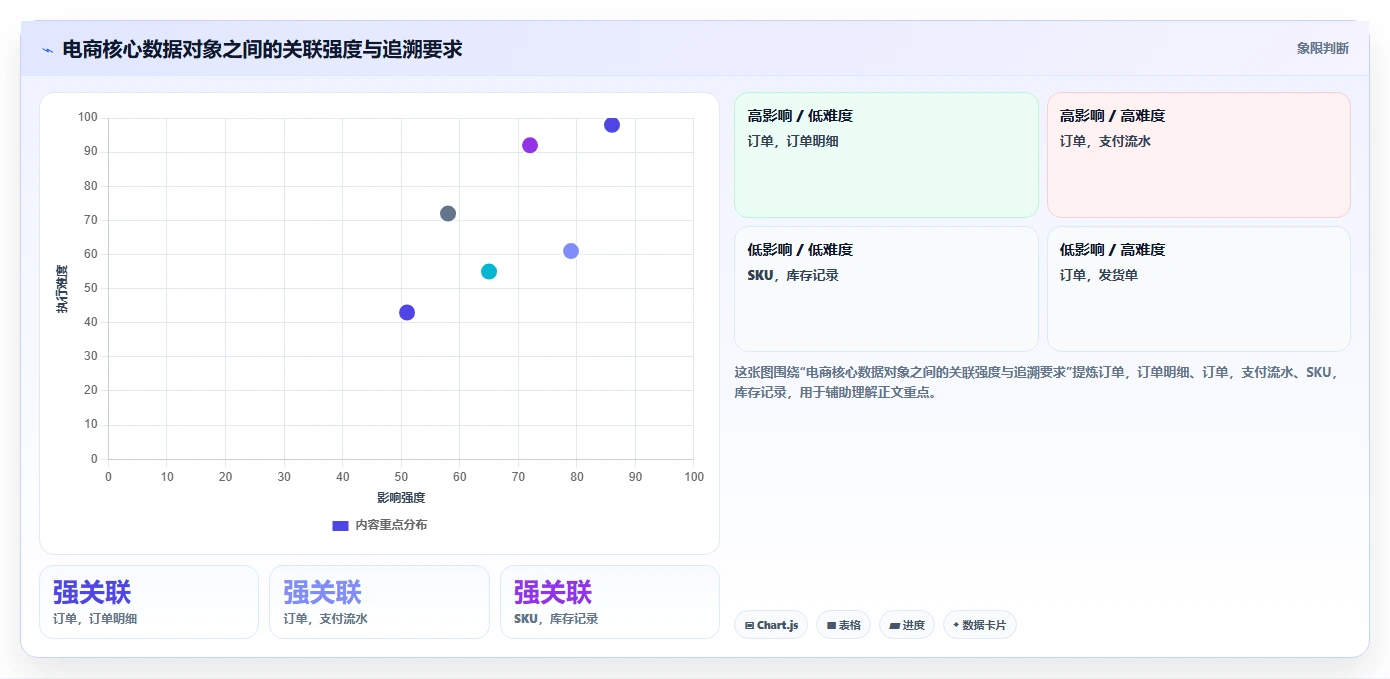Click the 执行难度 y-axis title
Viewport: 1390px width, 679px height.
point(62,289)
